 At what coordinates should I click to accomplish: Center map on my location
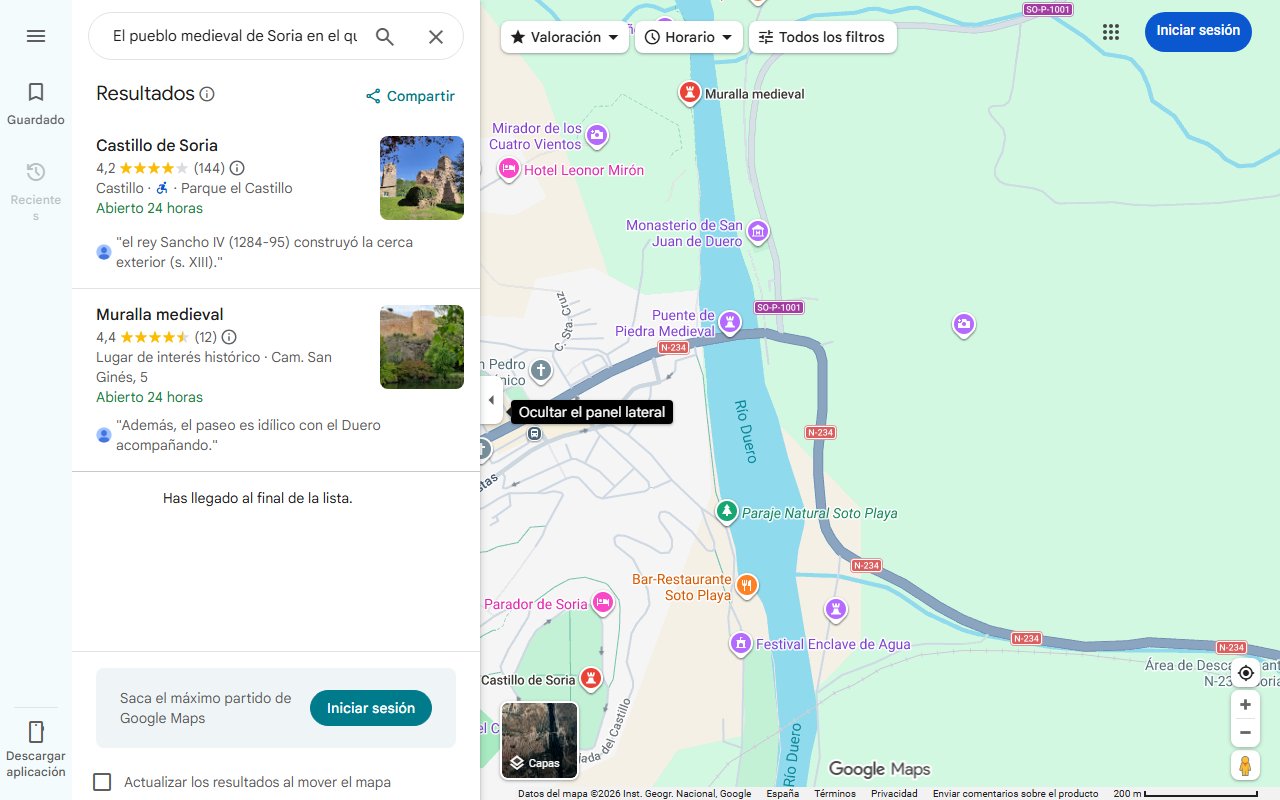point(1245,673)
